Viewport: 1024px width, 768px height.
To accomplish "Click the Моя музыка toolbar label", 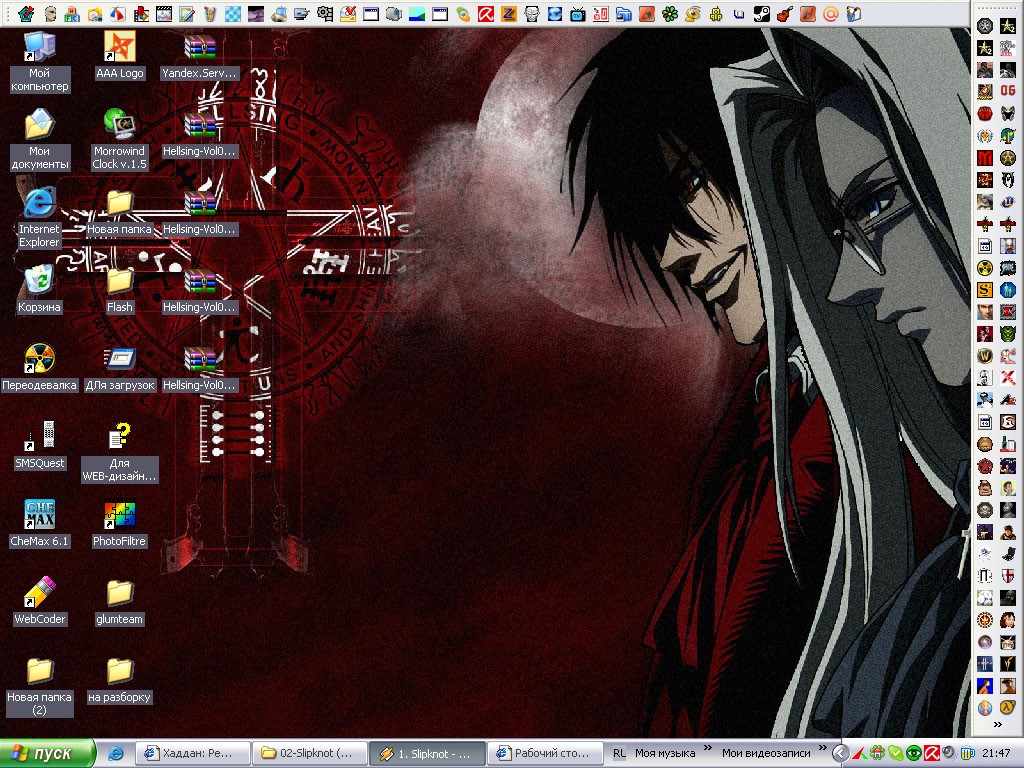I will tap(665, 754).
